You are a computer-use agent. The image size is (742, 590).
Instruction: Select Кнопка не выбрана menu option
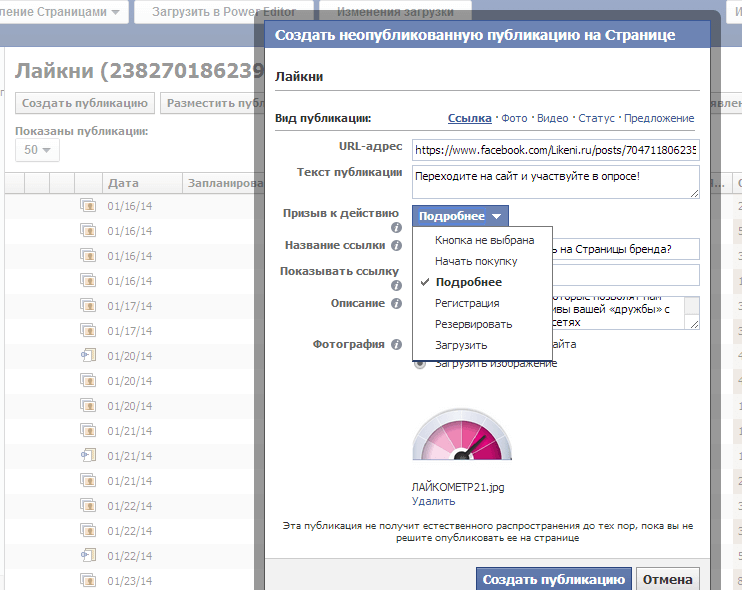(x=484, y=240)
